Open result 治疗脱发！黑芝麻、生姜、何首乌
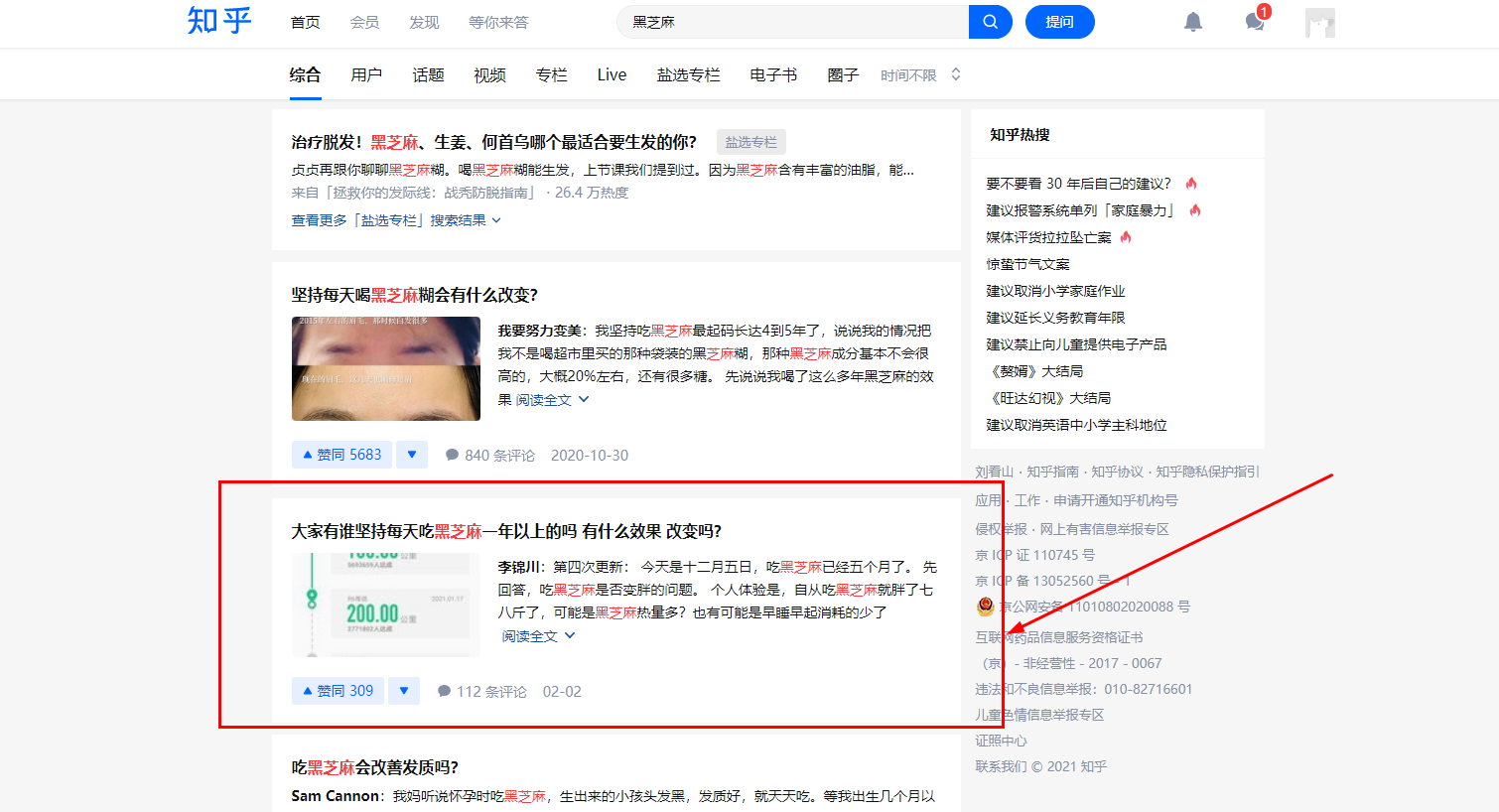Image resolution: width=1499 pixels, height=812 pixels. [493, 142]
